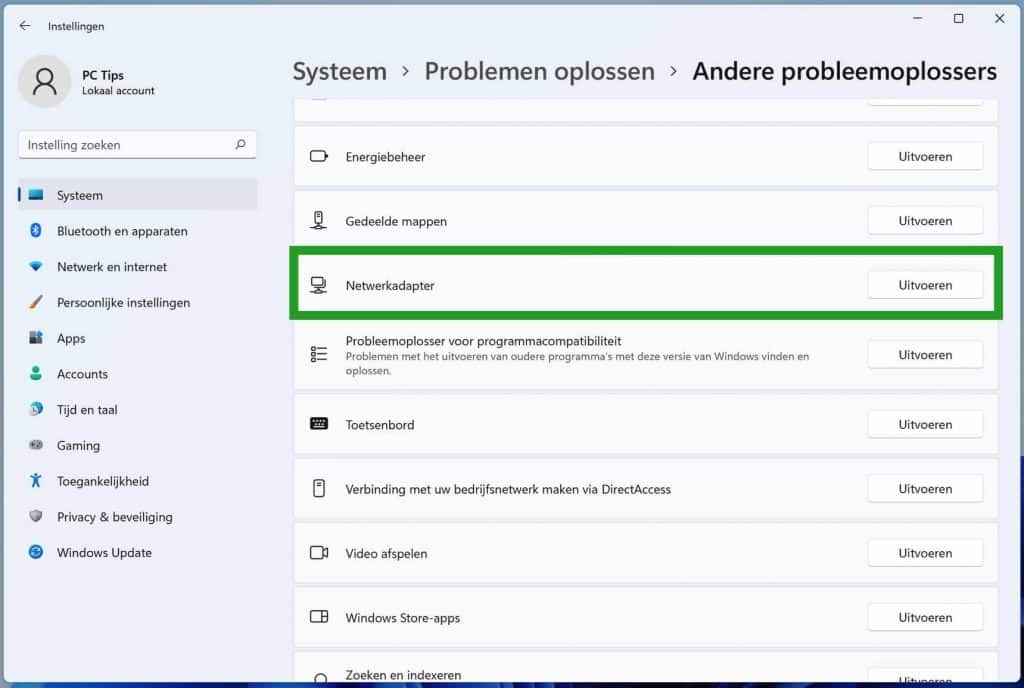1024x688 pixels.
Task: Navigate to Problemen oplossen breadcrumb
Action: (539, 71)
